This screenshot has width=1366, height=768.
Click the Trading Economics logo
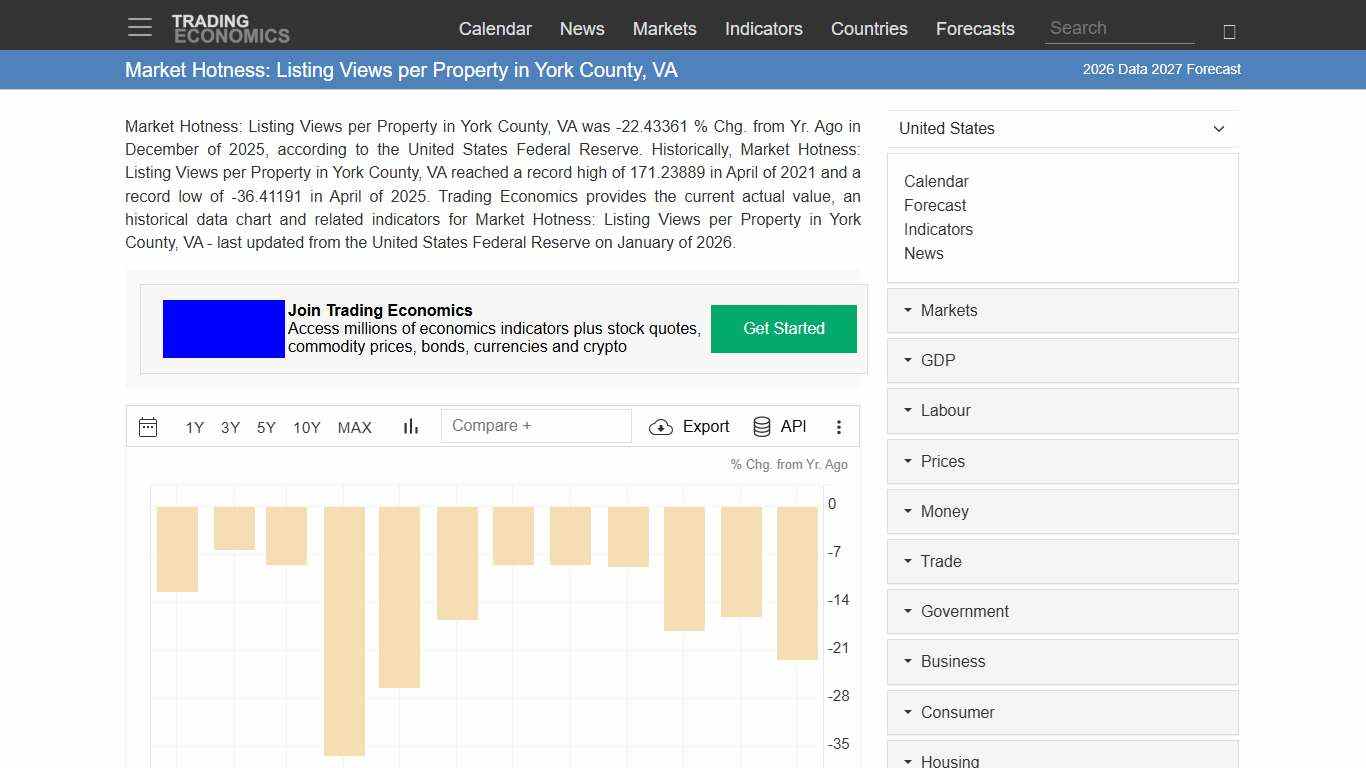(x=231, y=26)
